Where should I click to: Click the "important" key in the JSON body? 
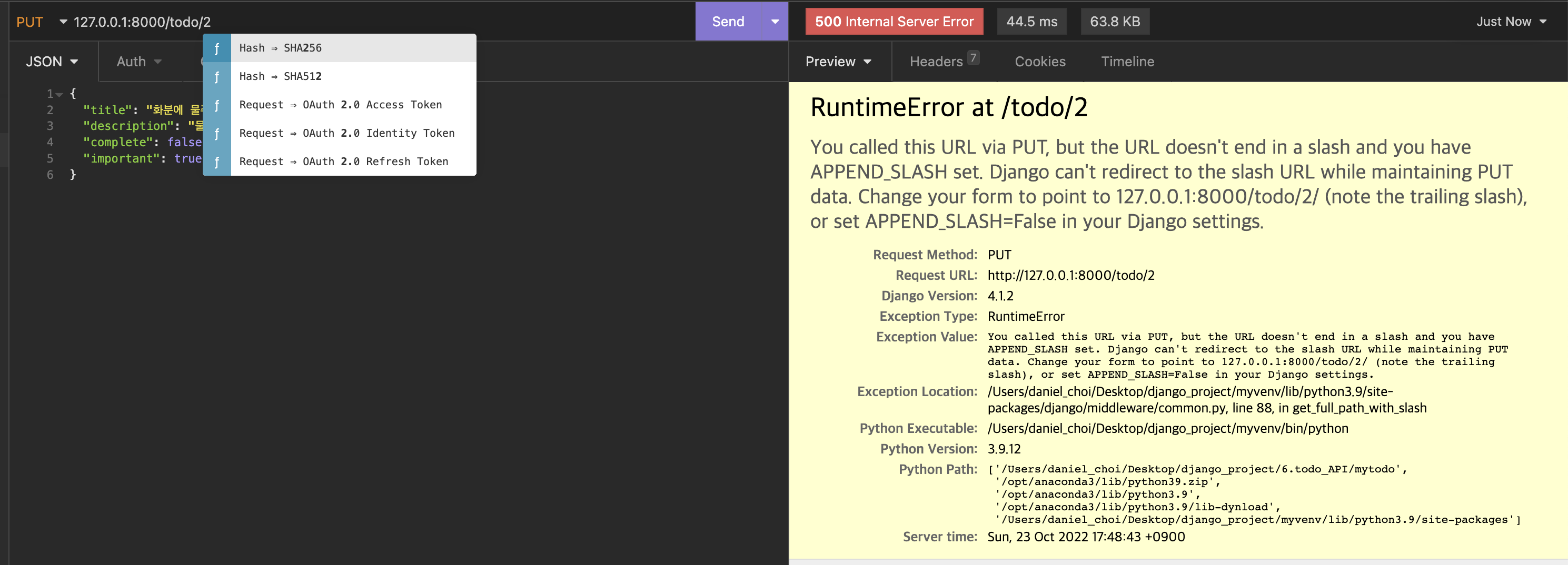(x=121, y=158)
